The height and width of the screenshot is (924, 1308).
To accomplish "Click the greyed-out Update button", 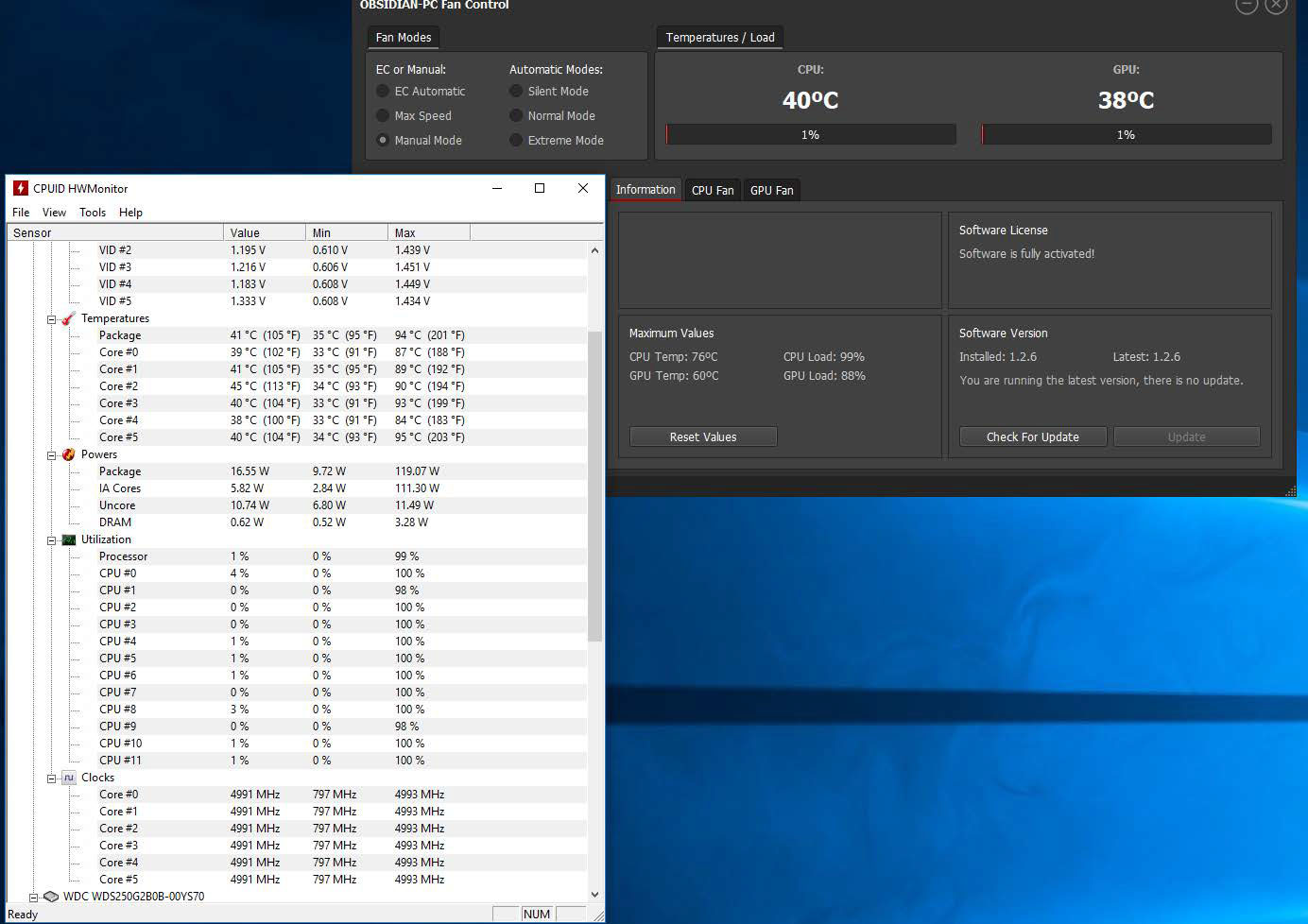I will tap(1187, 436).
